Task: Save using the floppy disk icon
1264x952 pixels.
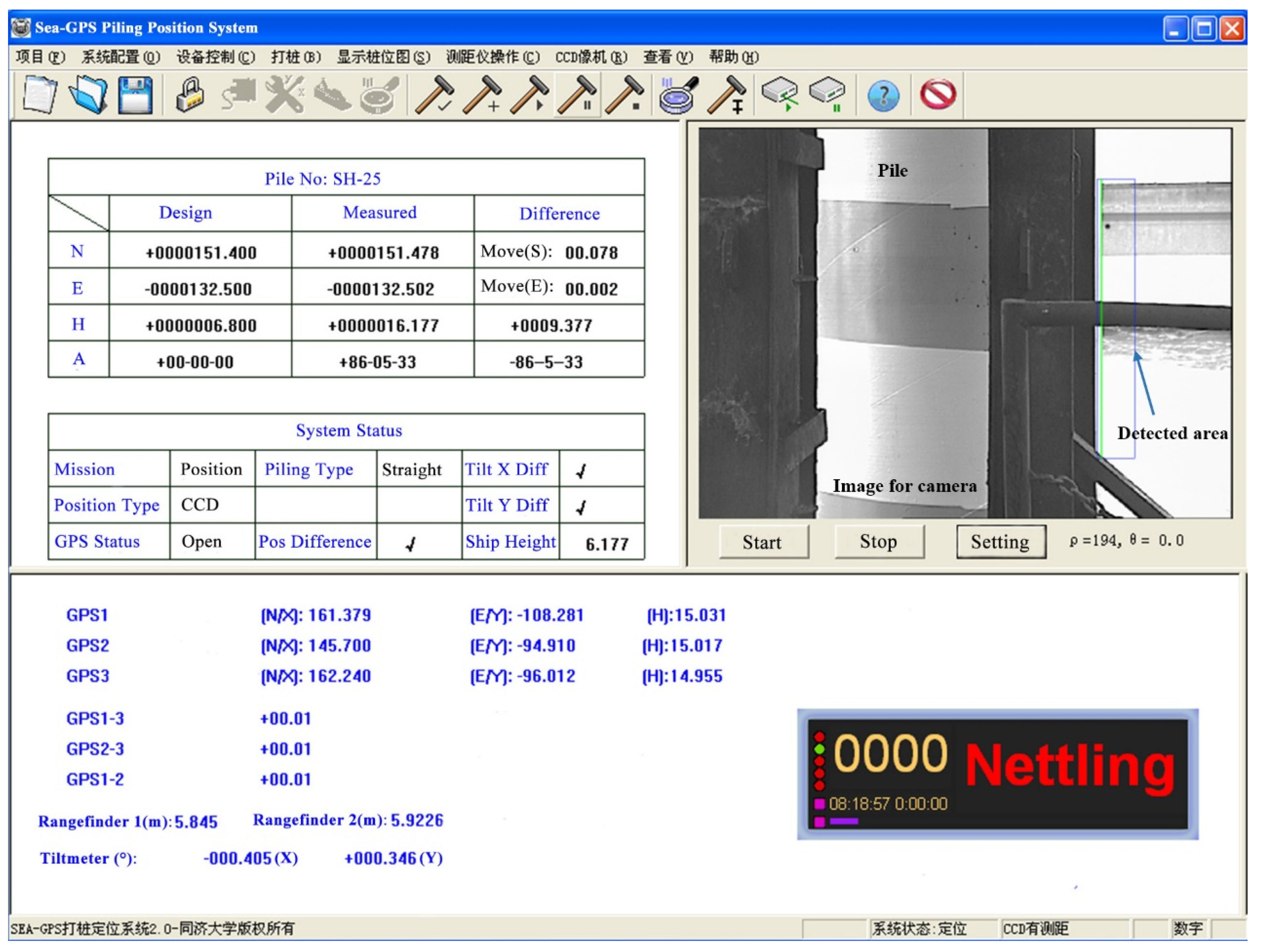Action: click(135, 95)
